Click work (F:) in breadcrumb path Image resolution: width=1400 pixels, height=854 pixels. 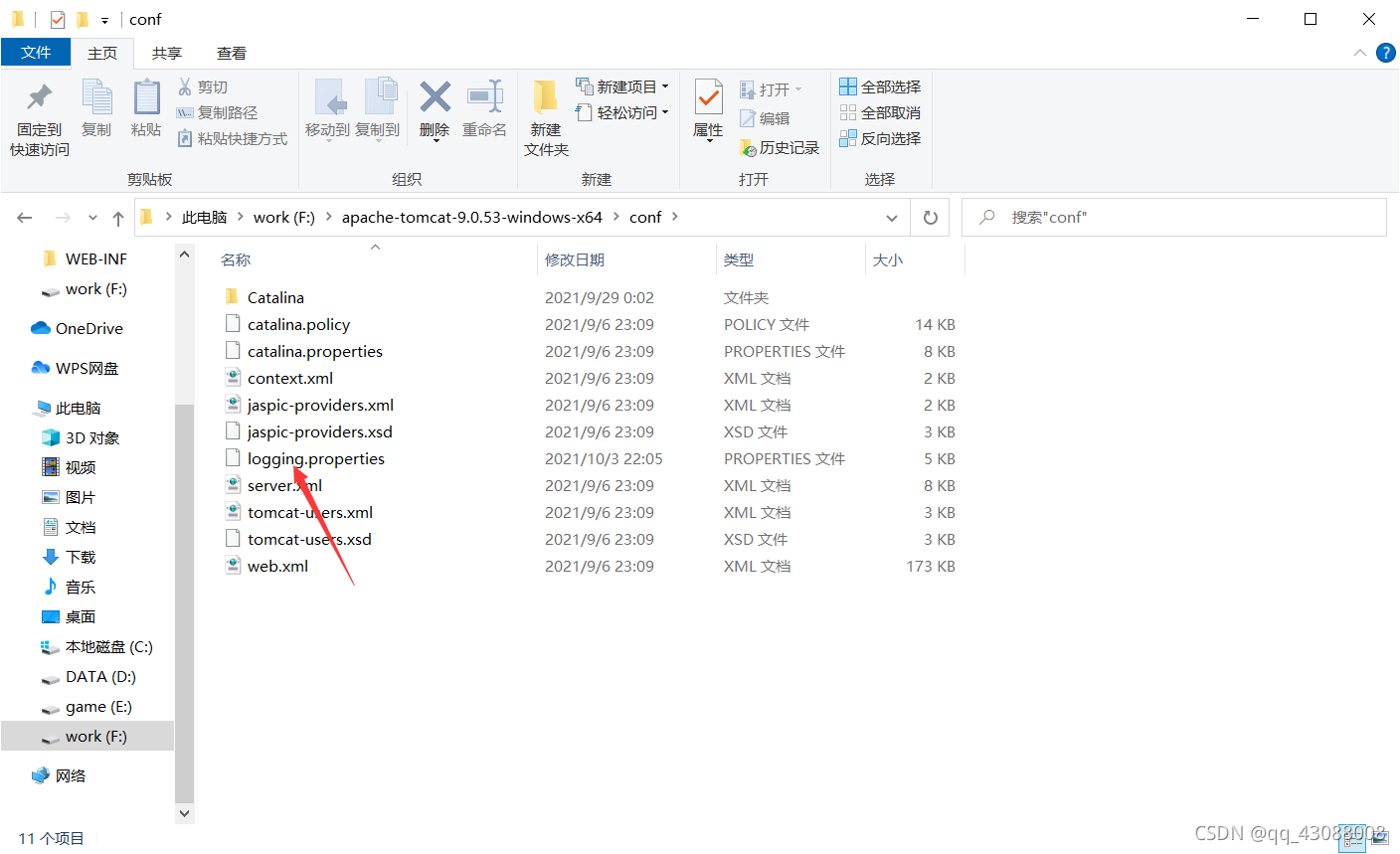[x=283, y=217]
